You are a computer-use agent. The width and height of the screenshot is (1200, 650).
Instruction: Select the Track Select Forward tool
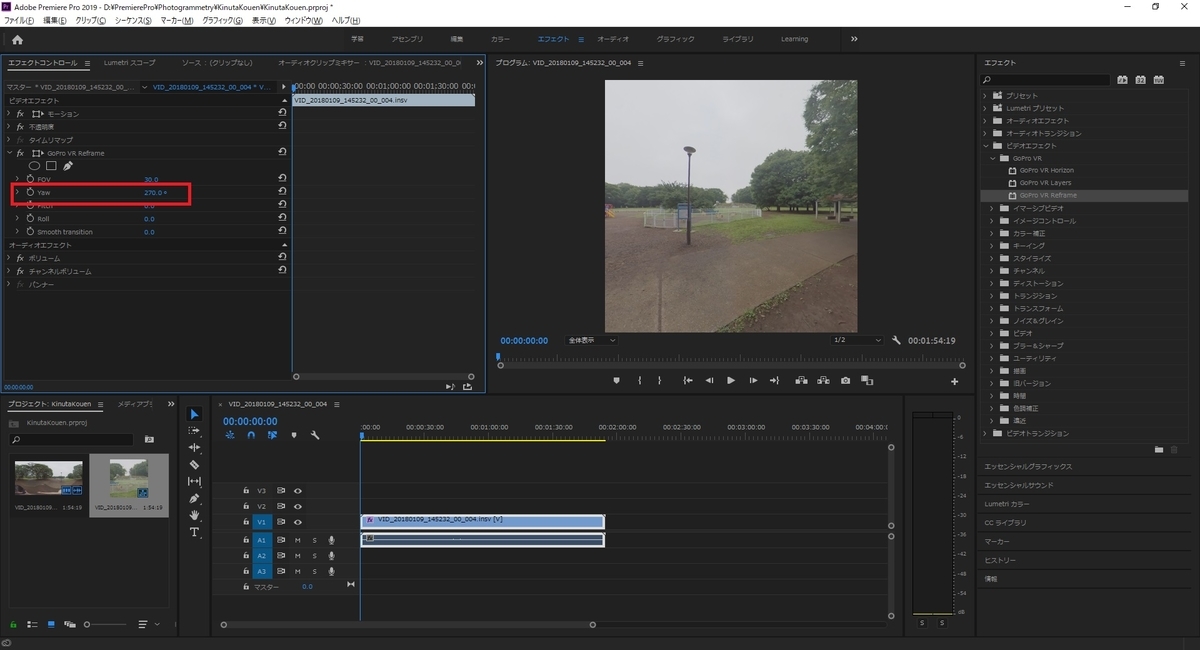coord(195,431)
